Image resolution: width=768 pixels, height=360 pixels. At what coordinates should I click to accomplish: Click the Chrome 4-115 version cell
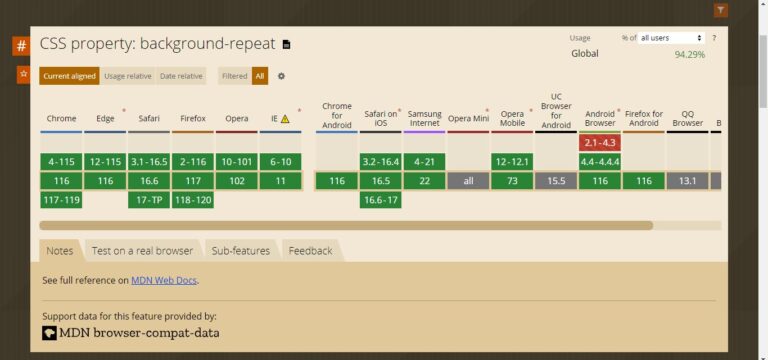tap(61, 162)
